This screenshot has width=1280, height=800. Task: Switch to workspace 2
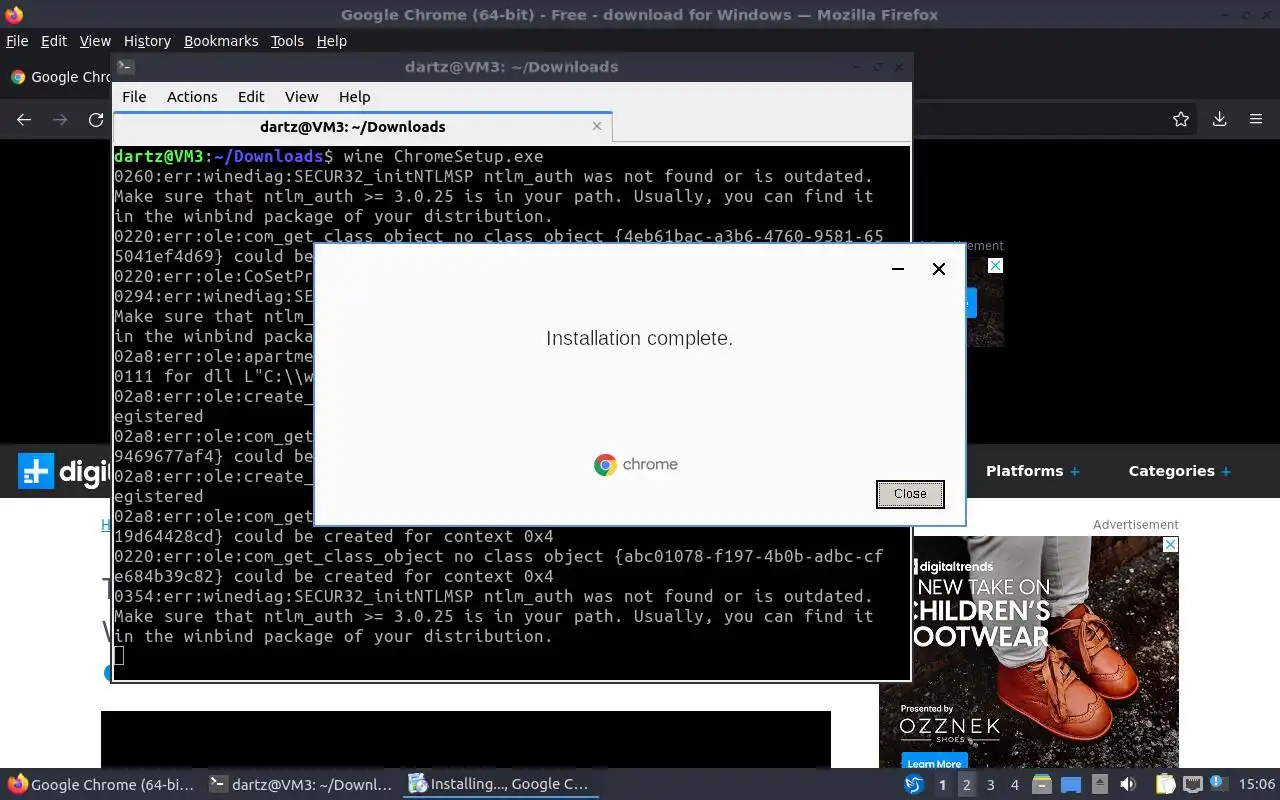pyautogui.click(x=966, y=785)
